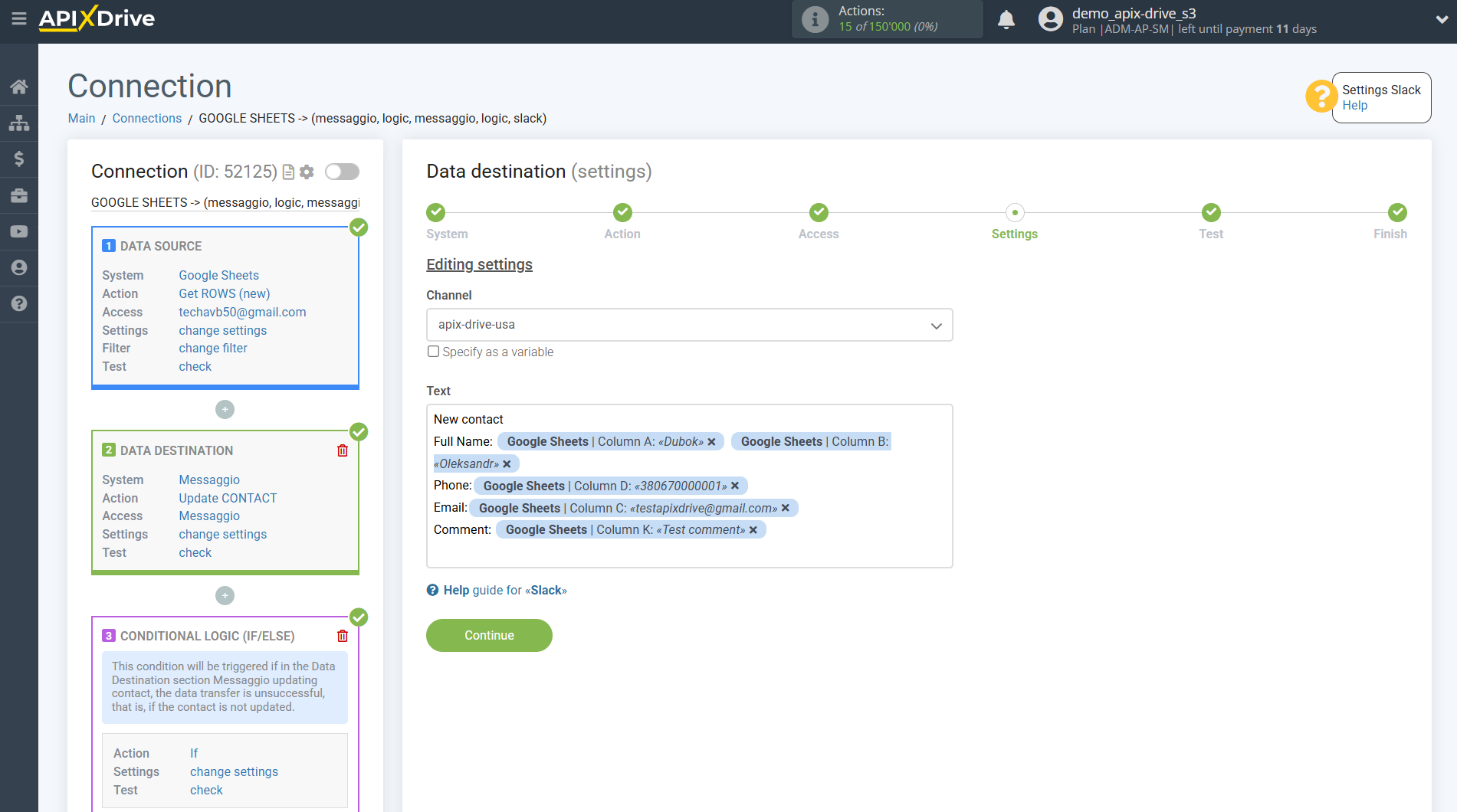Open the Connections breadcrumb link
Screen dimensions: 1457x812
[146, 118]
